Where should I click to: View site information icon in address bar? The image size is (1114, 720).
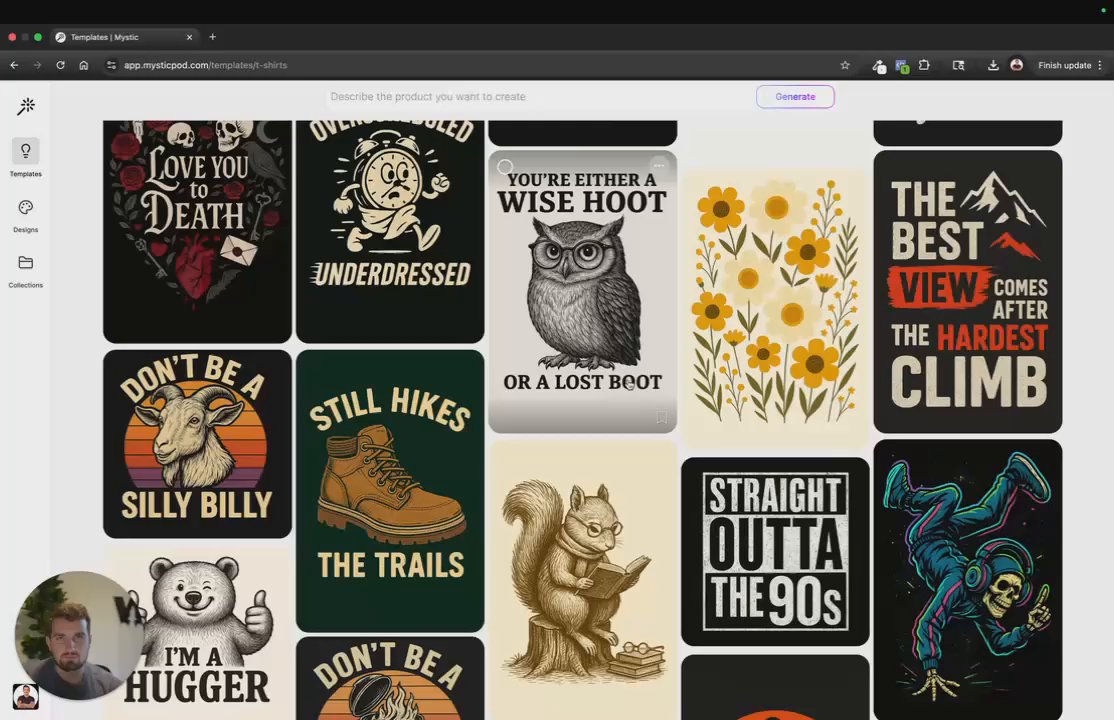pyautogui.click(x=111, y=65)
